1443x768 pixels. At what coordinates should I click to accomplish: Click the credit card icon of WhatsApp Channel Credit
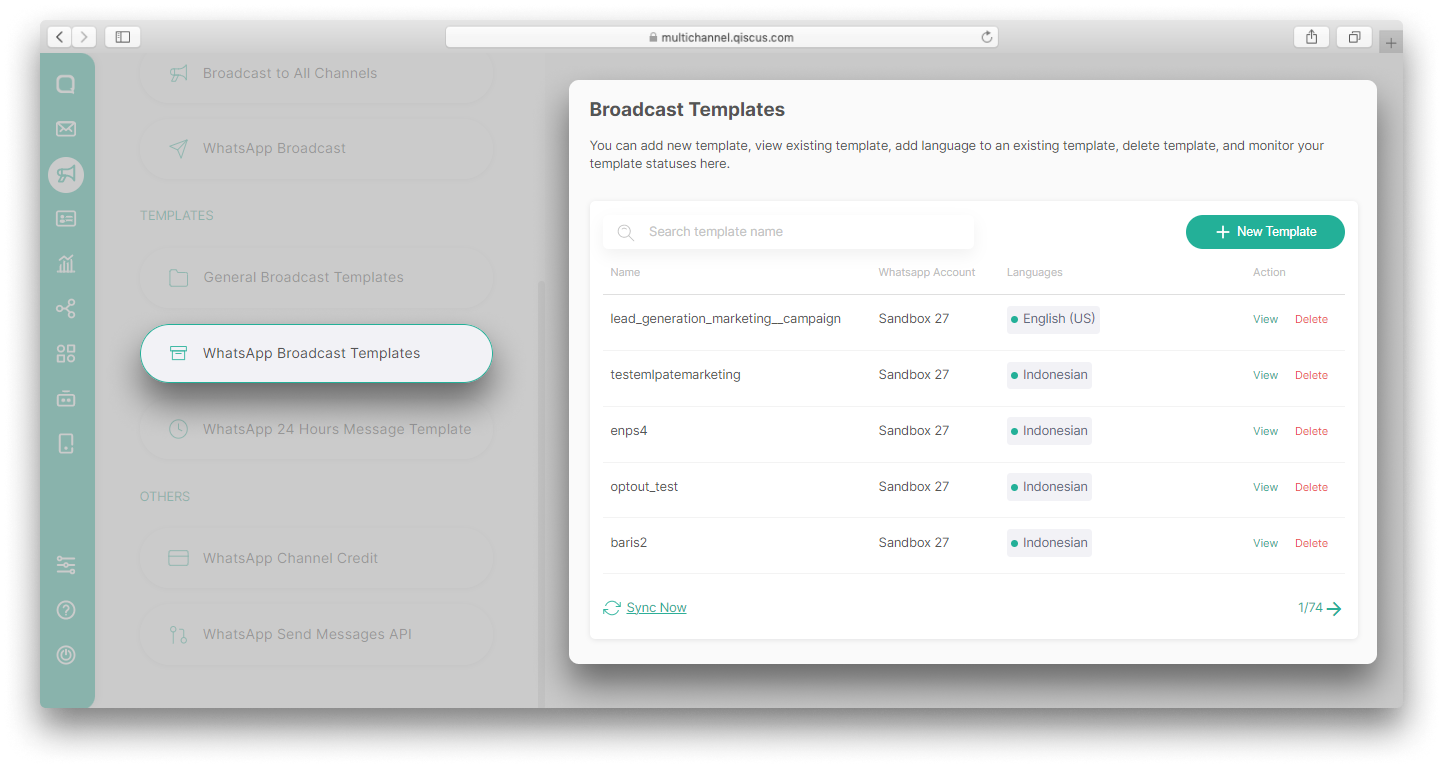point(179,558)
